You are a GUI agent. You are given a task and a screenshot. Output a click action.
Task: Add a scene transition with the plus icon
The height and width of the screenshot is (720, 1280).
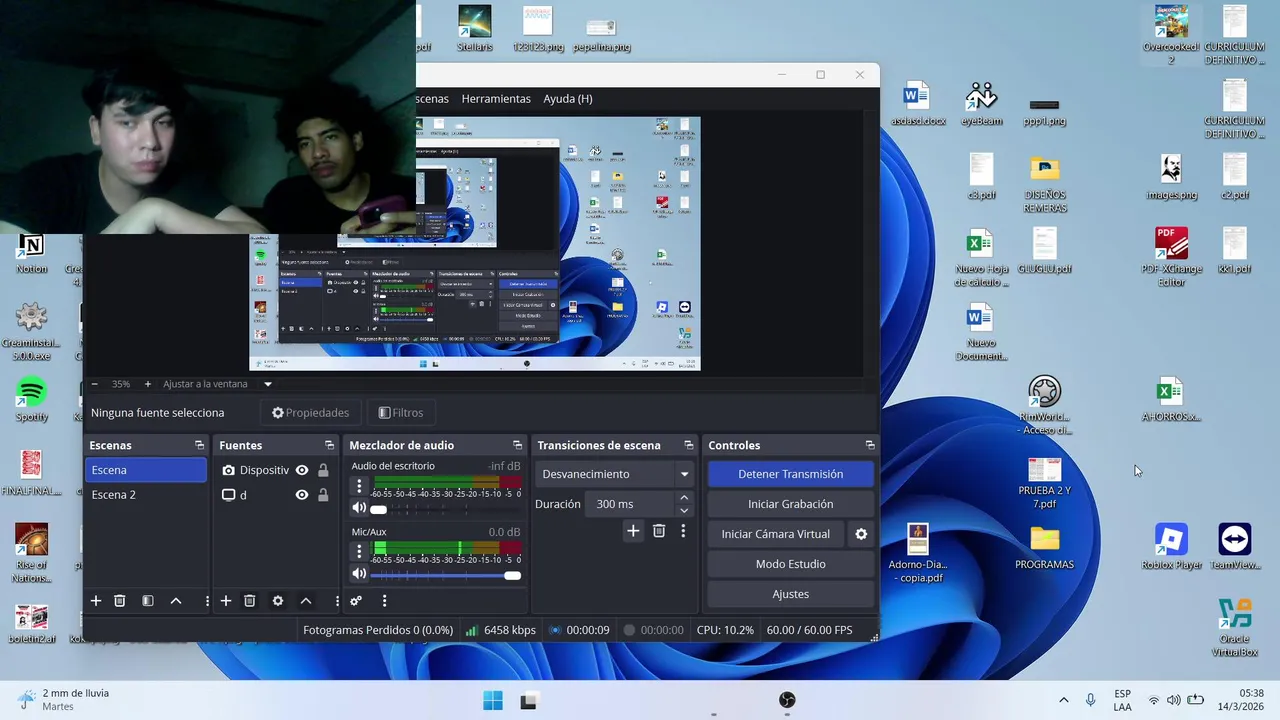[633, 531]
